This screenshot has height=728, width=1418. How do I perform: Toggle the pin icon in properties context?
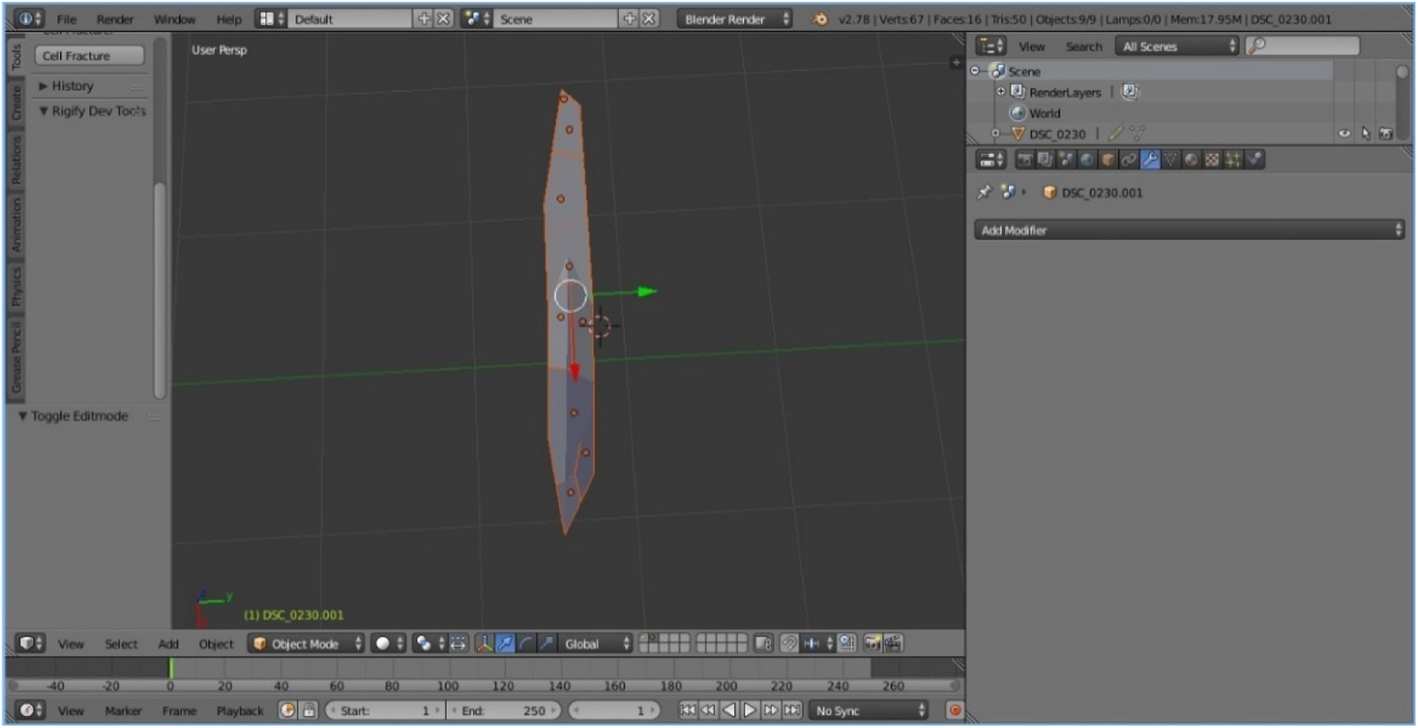pyautogui.click(x=984, y=192)
